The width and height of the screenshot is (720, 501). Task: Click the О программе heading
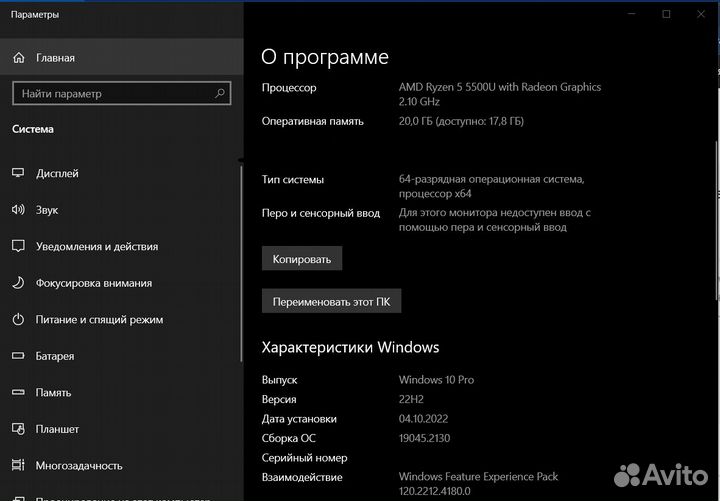(325, 57)
